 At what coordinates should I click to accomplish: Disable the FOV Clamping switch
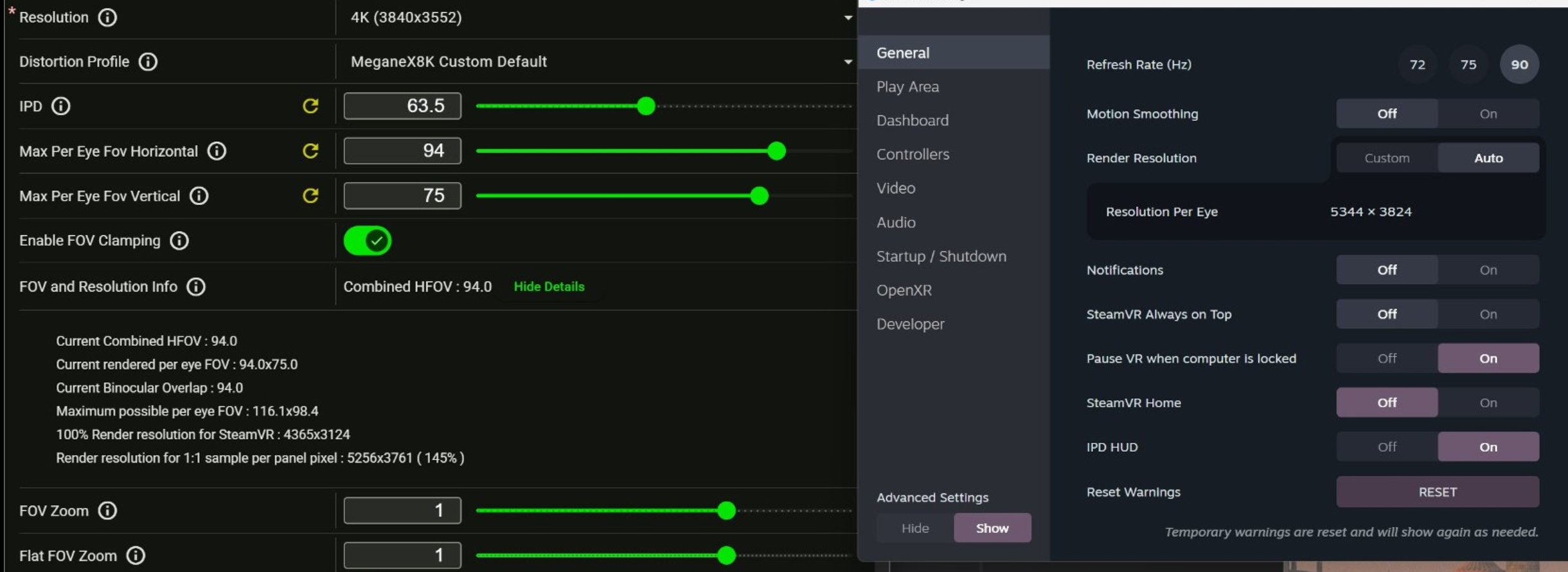coord(368,241)
